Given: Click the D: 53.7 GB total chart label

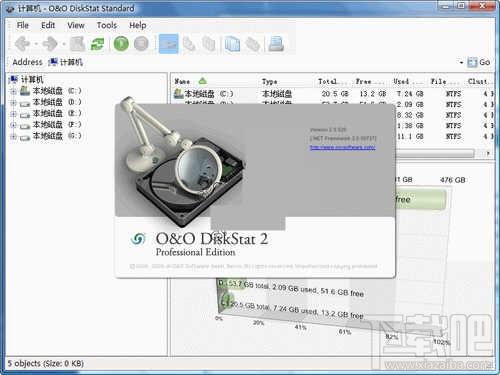Looking at the screenshot, I should (x=291, y=289).
